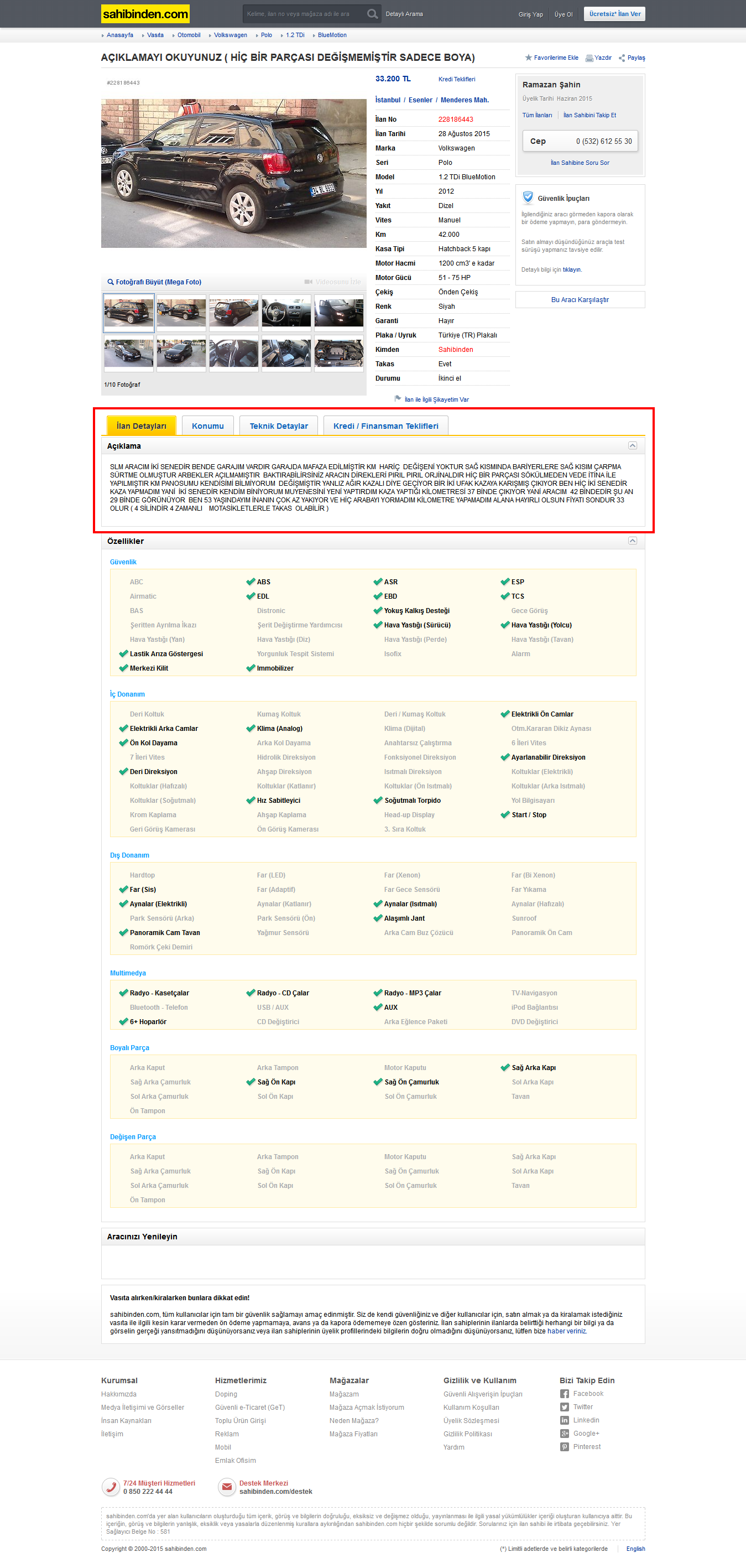This screenshot has width=746, height=1568.
Task: Click the Giriş Yap link
Action: tap(530, 14)
